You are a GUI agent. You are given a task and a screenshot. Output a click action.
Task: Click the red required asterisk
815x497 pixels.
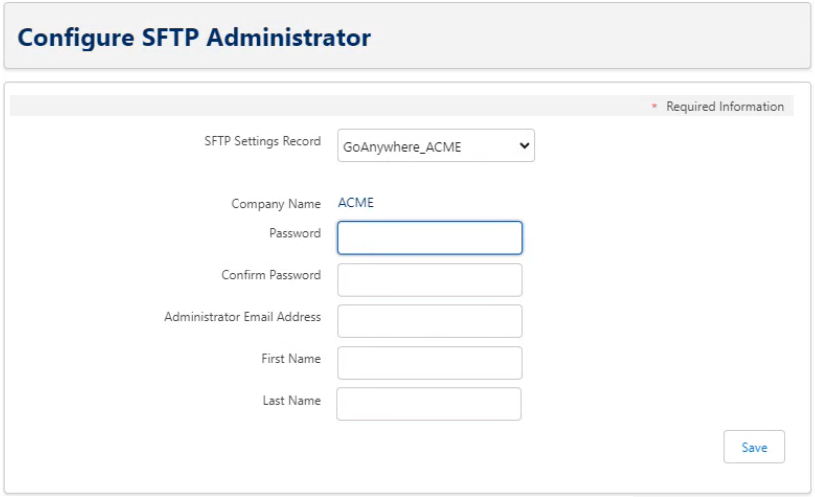tap(654, 108)
